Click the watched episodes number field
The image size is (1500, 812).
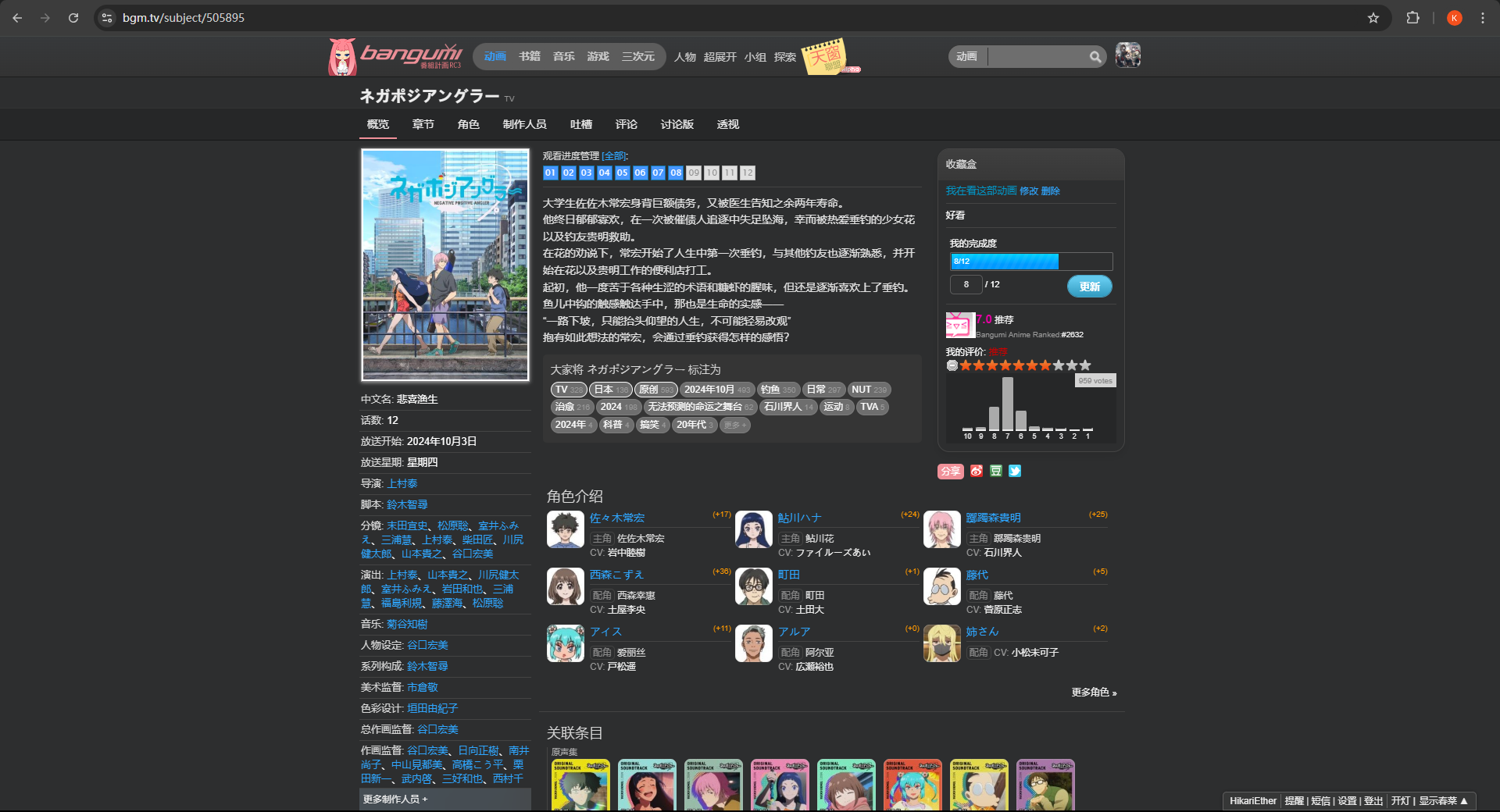coord(966,284)
